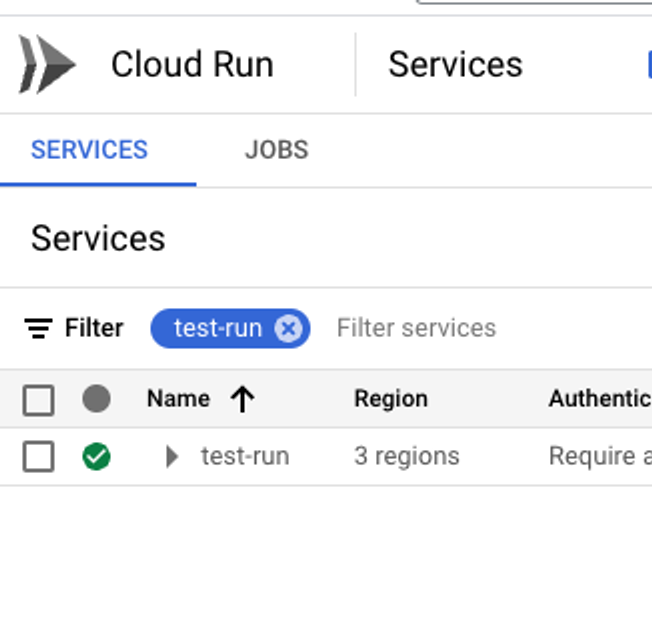Focus the Filter services input field

click(416, 328)
